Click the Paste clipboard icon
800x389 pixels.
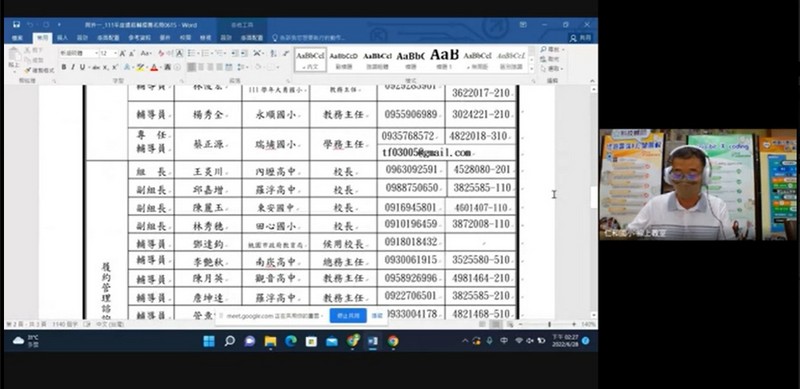[14, 56]
